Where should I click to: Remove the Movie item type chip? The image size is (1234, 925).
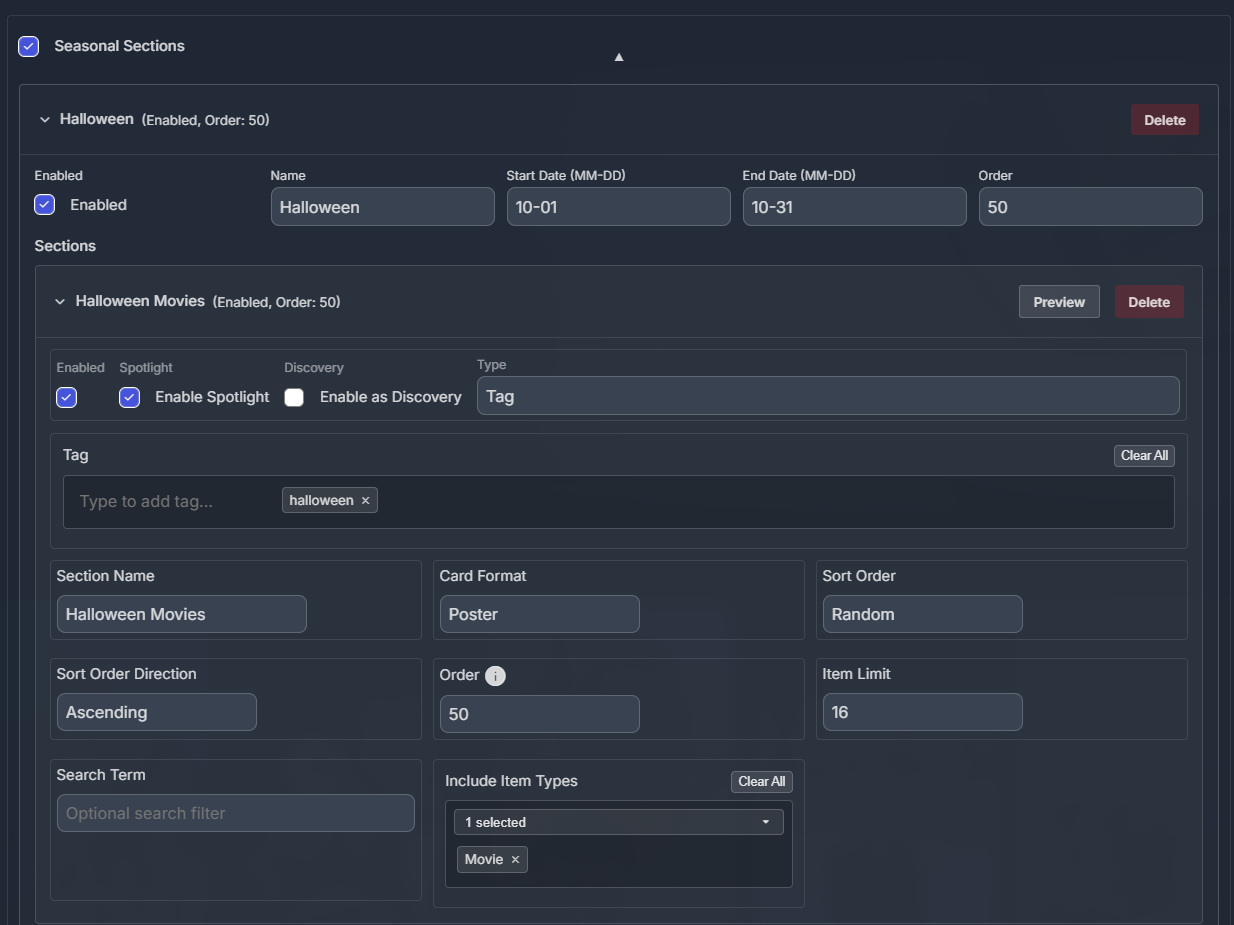515,860
